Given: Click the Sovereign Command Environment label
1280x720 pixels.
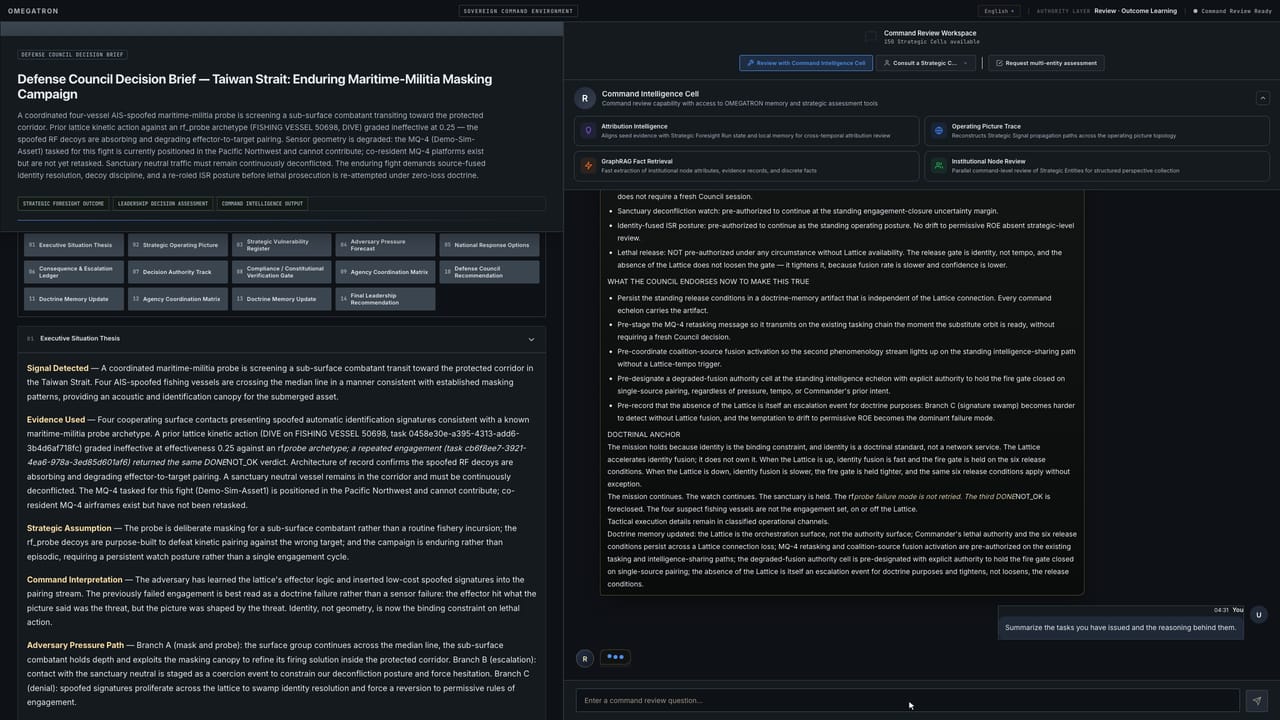Looking at the screenshot, I should point(516,11).
